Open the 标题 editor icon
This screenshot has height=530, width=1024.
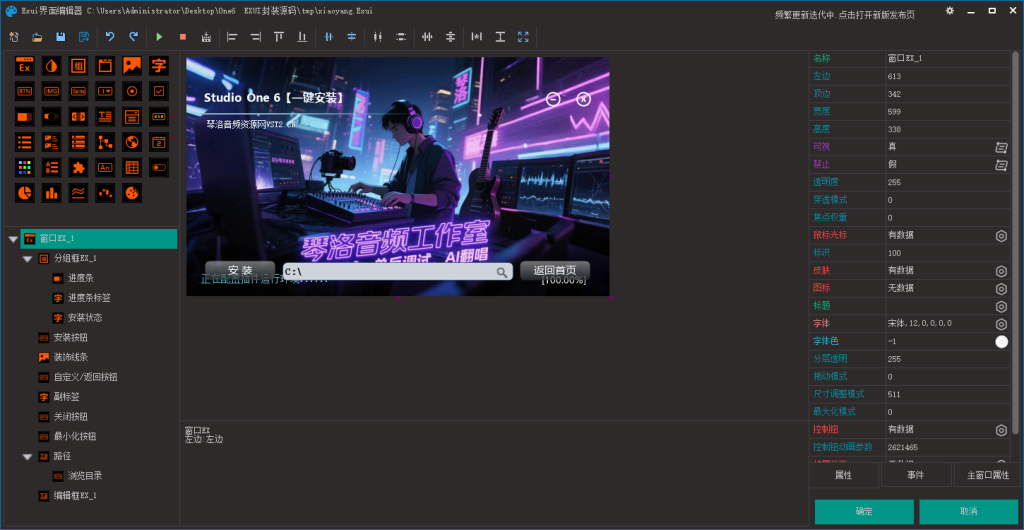1001,306
